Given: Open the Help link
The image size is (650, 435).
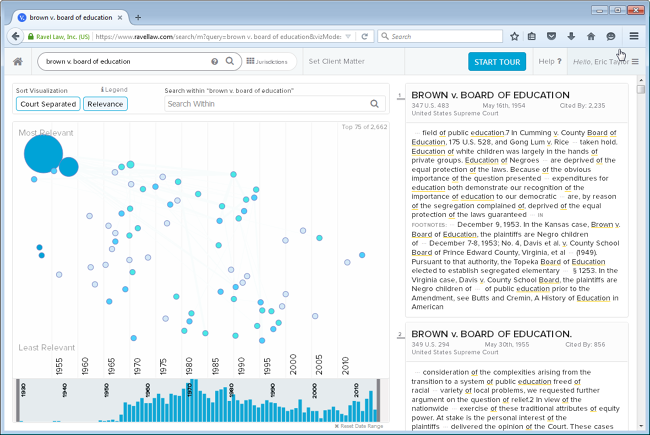Looking at the screenshot, I should 550,61.
